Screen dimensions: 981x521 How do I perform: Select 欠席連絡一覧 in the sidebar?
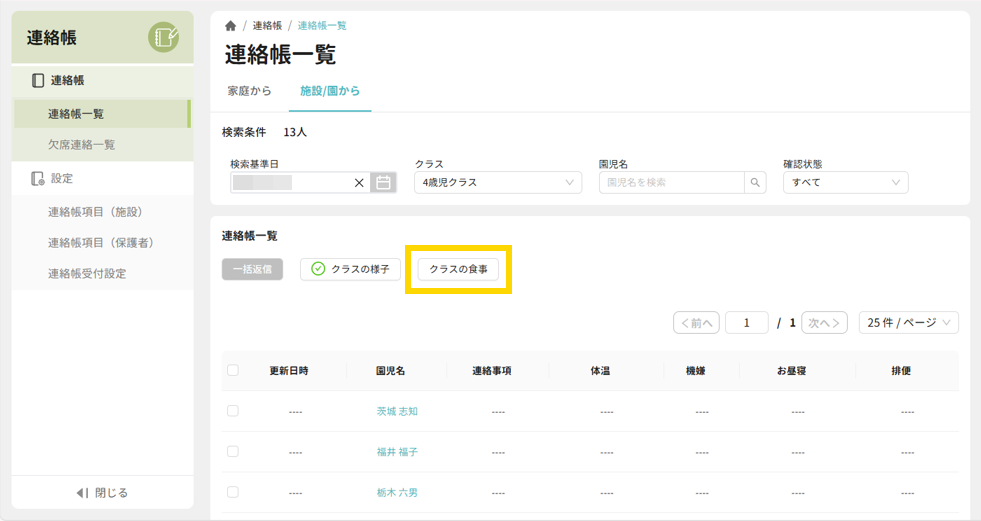pyautogui.click(x=82, y=145)
